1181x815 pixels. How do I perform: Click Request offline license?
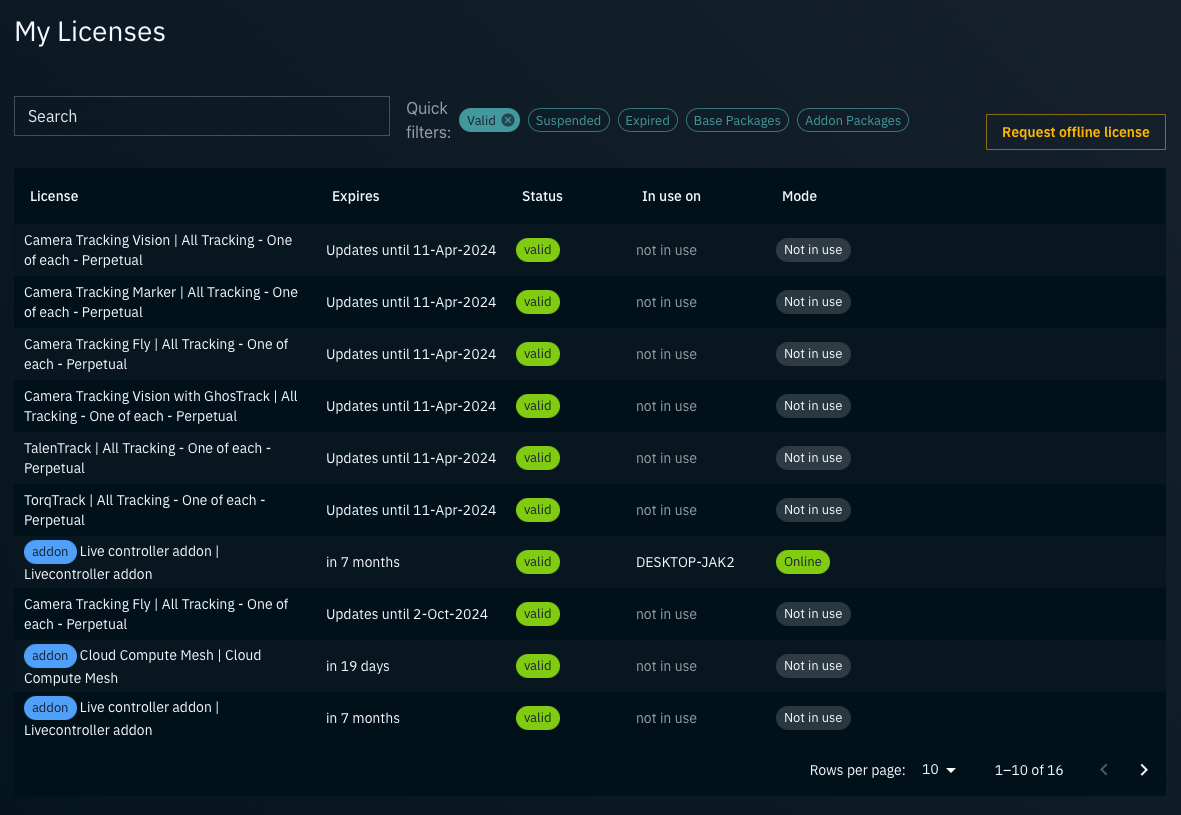tap(1075, 131)
